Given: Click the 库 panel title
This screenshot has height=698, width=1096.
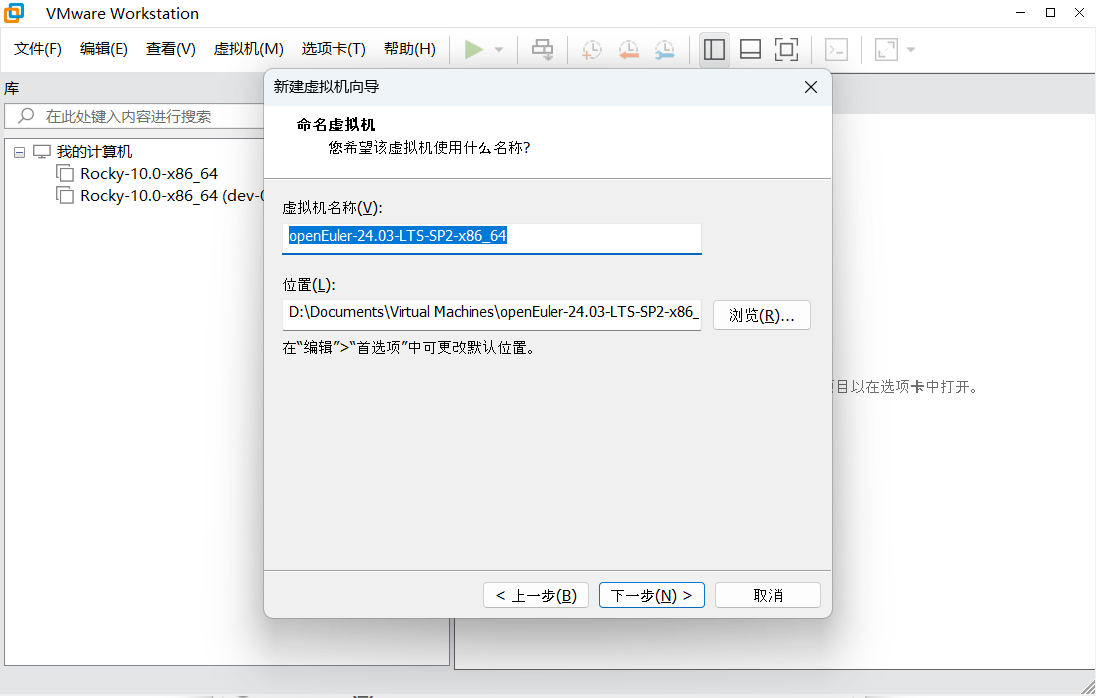Looking at the screenshot, I should [12, 88].
